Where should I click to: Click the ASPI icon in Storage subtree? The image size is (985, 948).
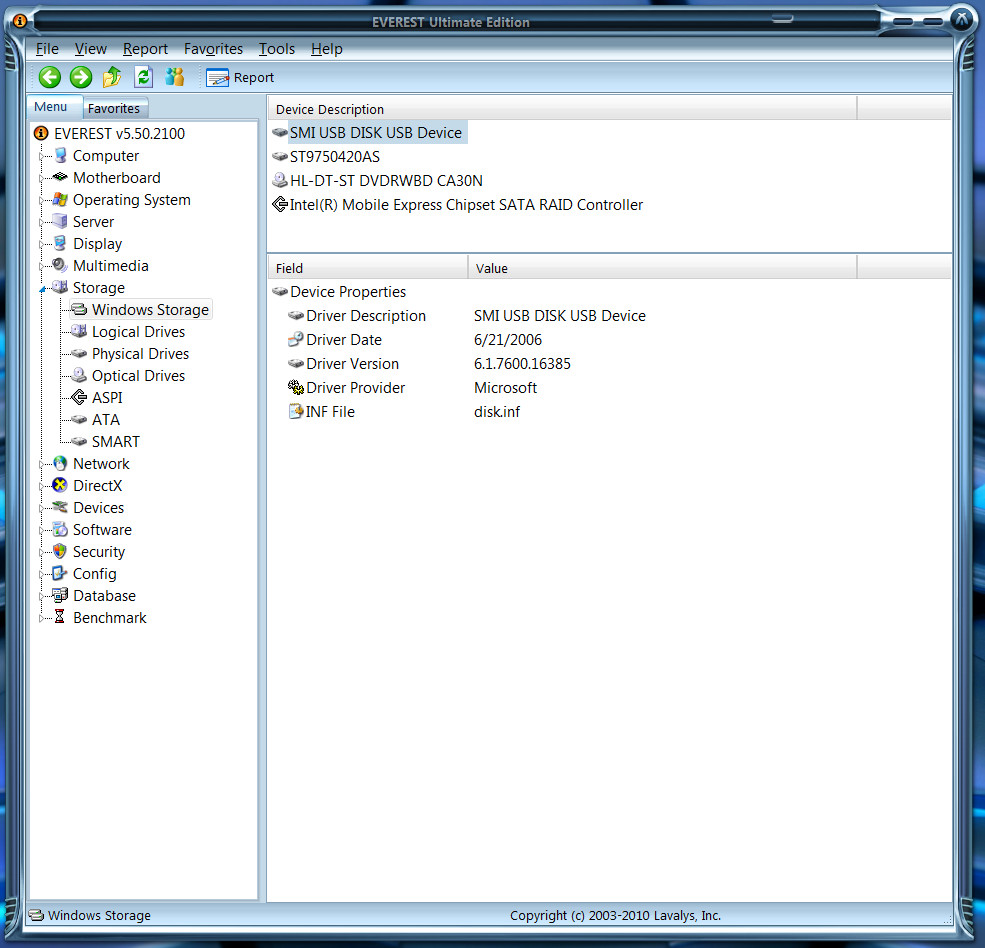pyautogui.click(x=79, y=397)
